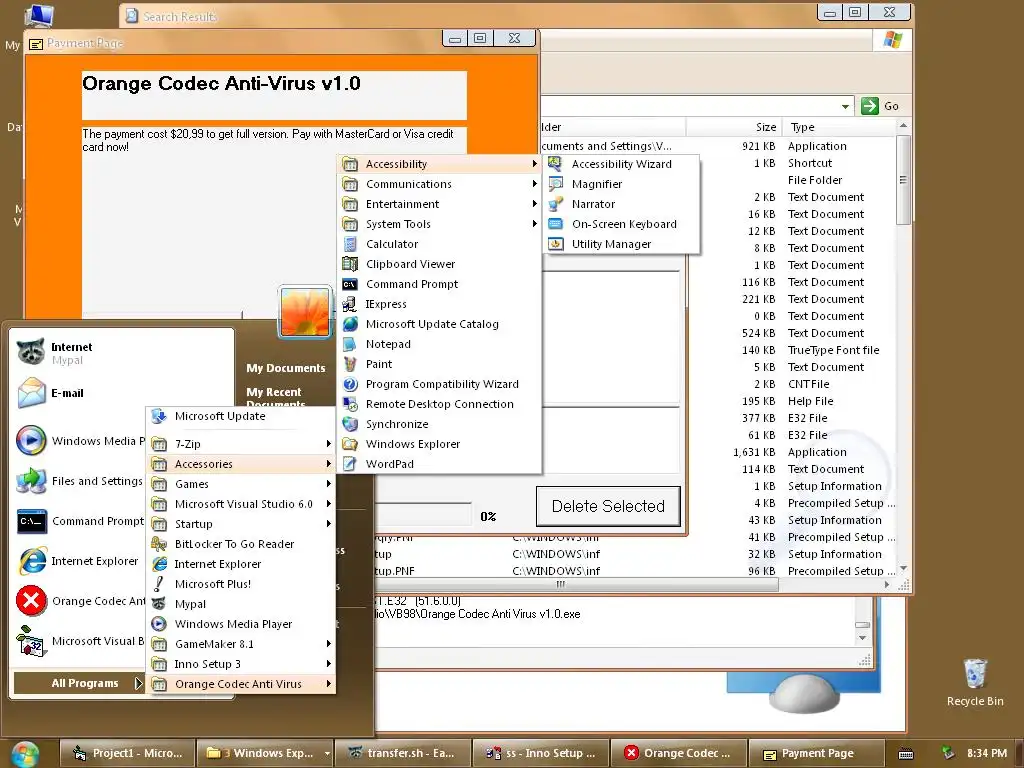Viewport: 1024px width, 768px height.
Task: Open Clipboard Viewer from Accessories
Action: (x=440, y=264)
